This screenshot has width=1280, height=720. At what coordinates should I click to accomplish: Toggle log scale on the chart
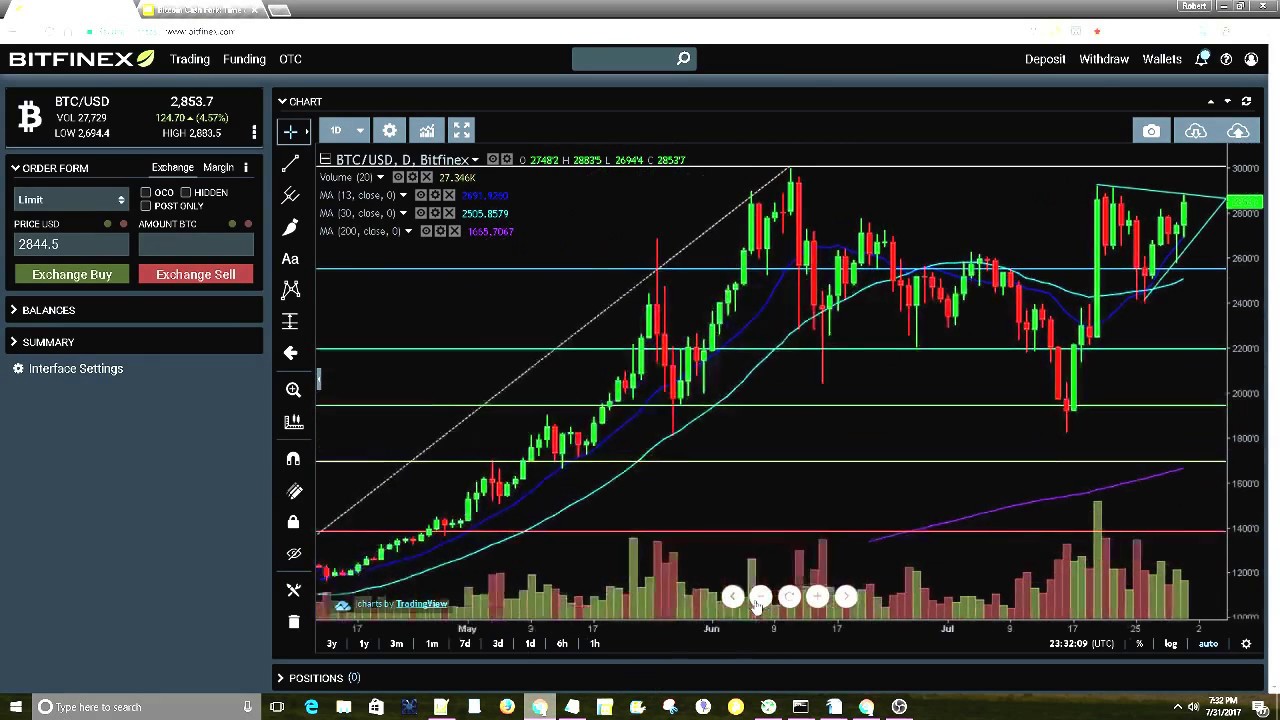(1170, 644)
